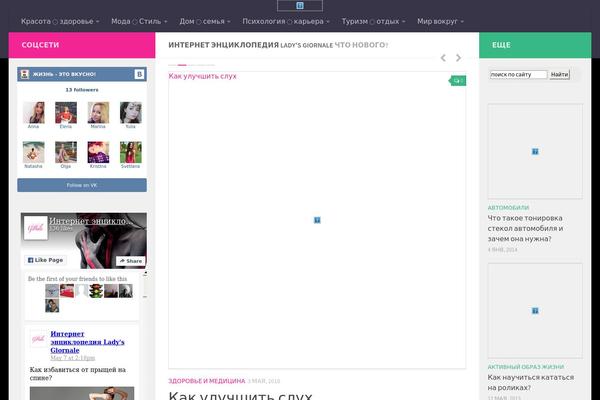Open the АКТИВНЫЙ ОБРАЗ ЖИЗНИ category link
Screen dimensions: 600x400
tap(525, 367)
